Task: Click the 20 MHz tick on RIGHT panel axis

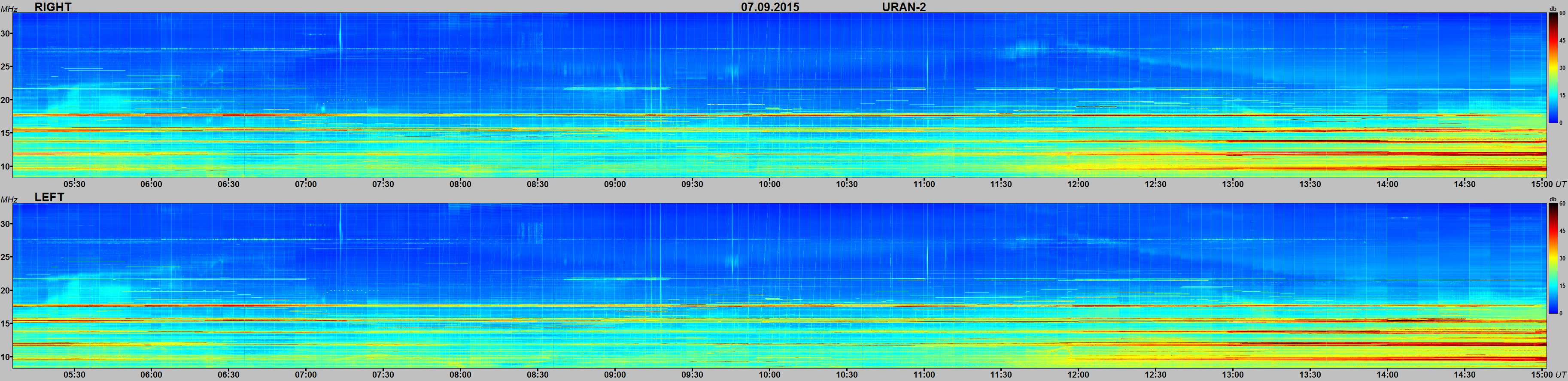Action: click(x=6, y=100)
